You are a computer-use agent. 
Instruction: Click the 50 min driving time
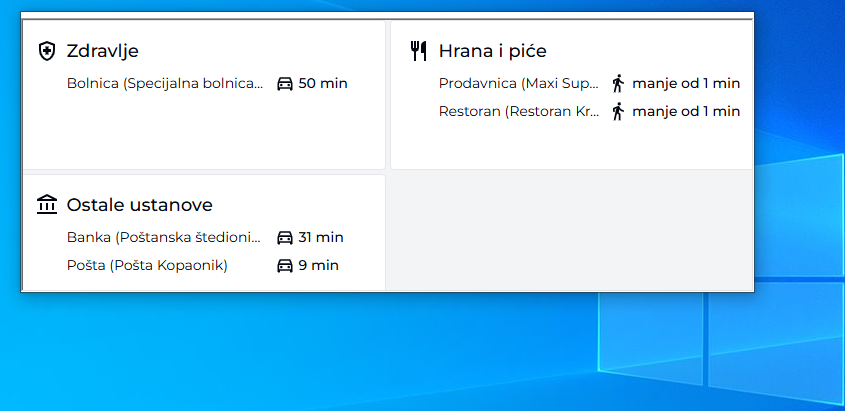(x=323, y=83)
